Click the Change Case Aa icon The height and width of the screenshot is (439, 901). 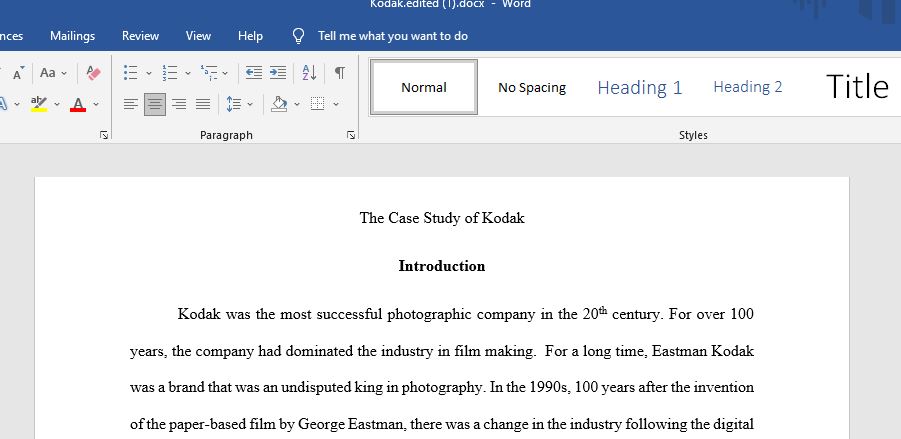[48, 73]
